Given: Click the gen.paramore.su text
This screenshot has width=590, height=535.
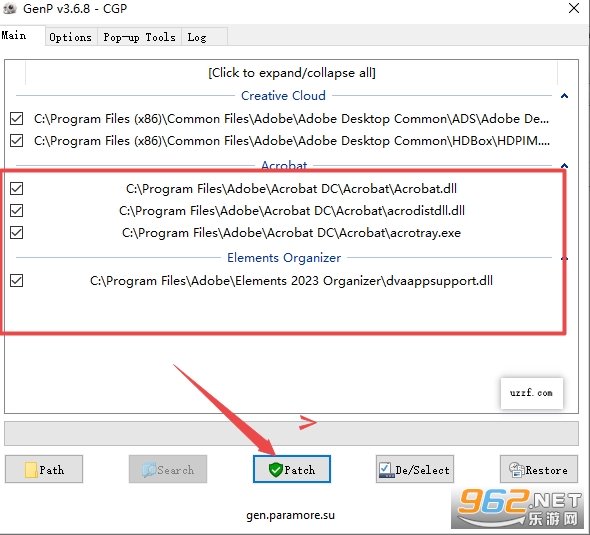Looking at the screenshot, I should (290, 515).
